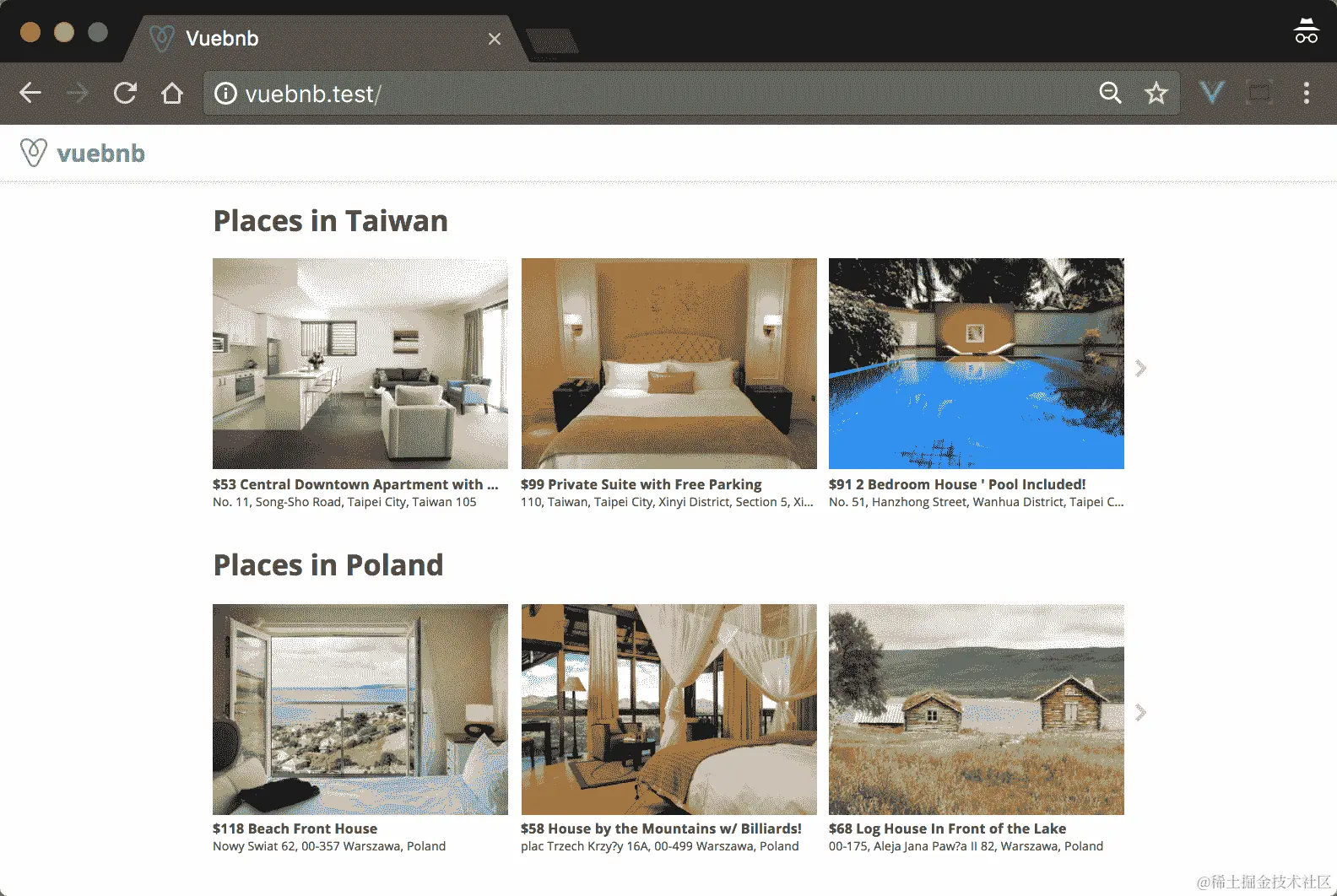Bookmark this page with the star

pyautogui.click(x=1156, y=93)
